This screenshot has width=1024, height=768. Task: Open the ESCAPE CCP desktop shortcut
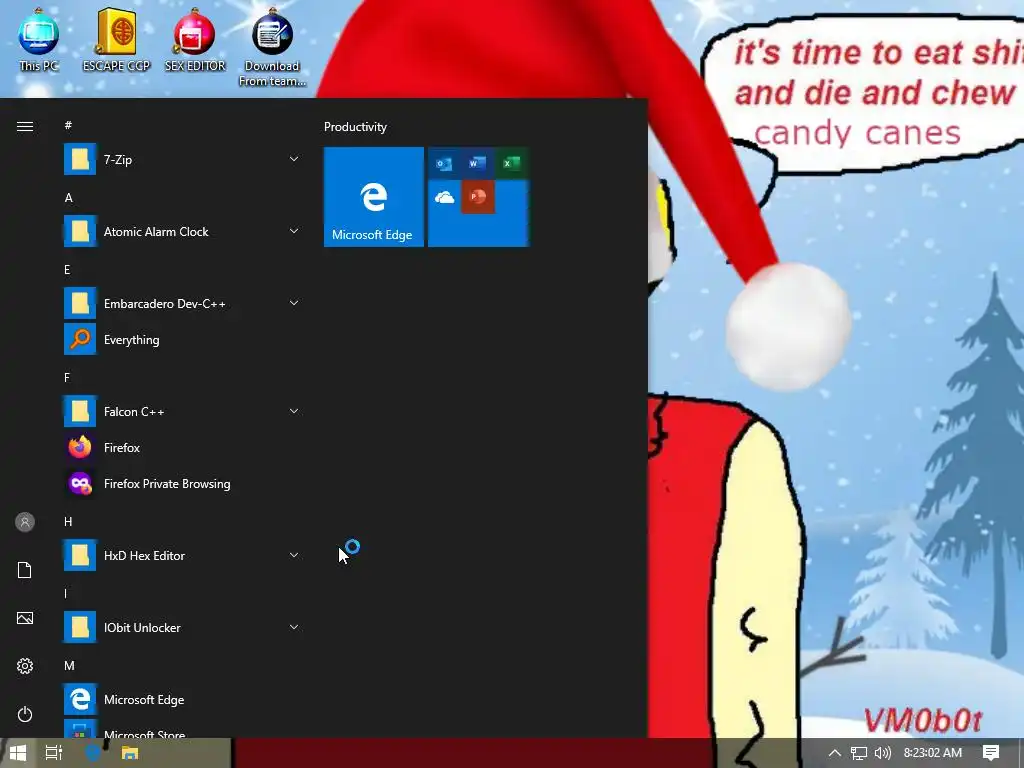(116, 39)
